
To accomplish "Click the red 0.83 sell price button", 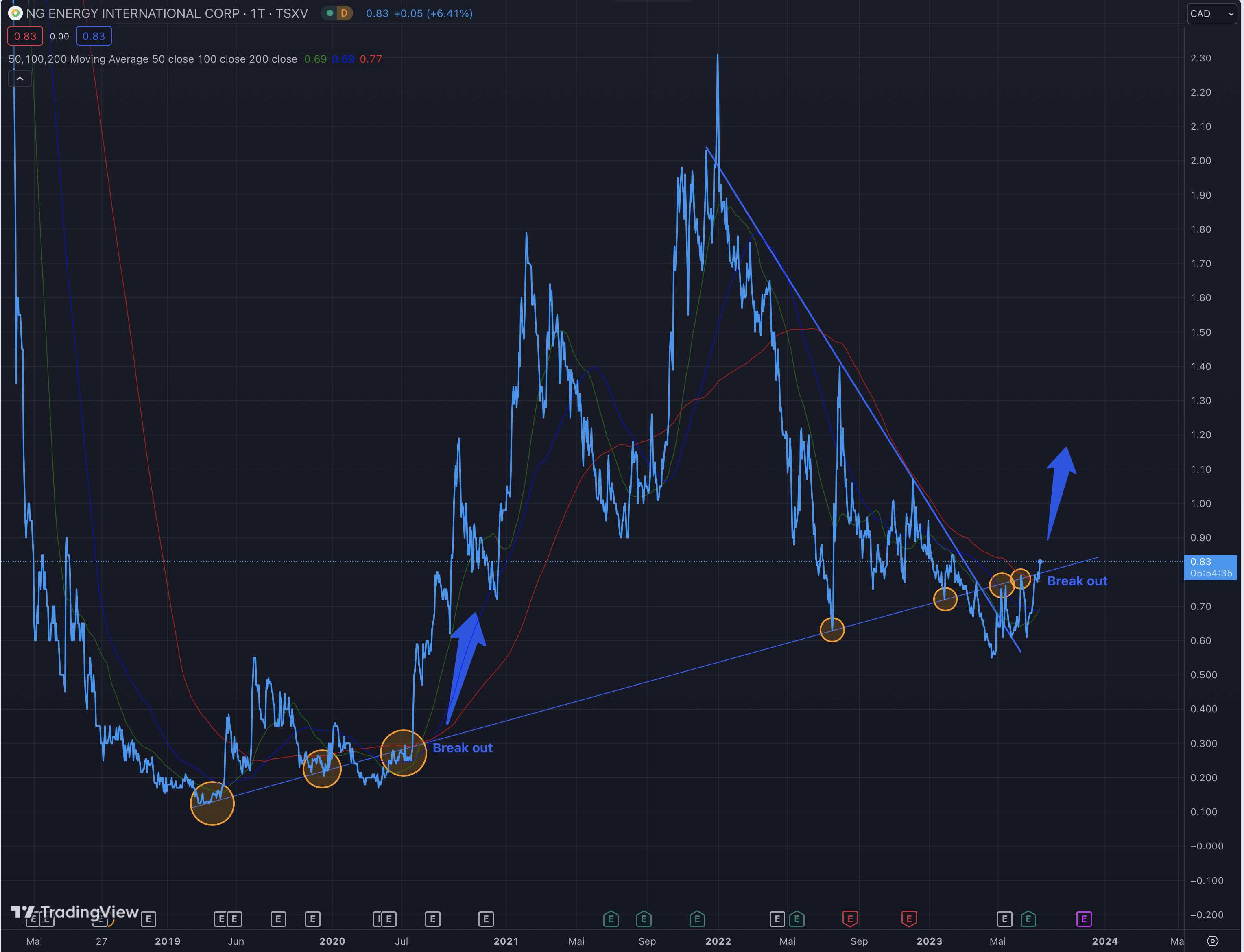I will (x=25, y=36).
